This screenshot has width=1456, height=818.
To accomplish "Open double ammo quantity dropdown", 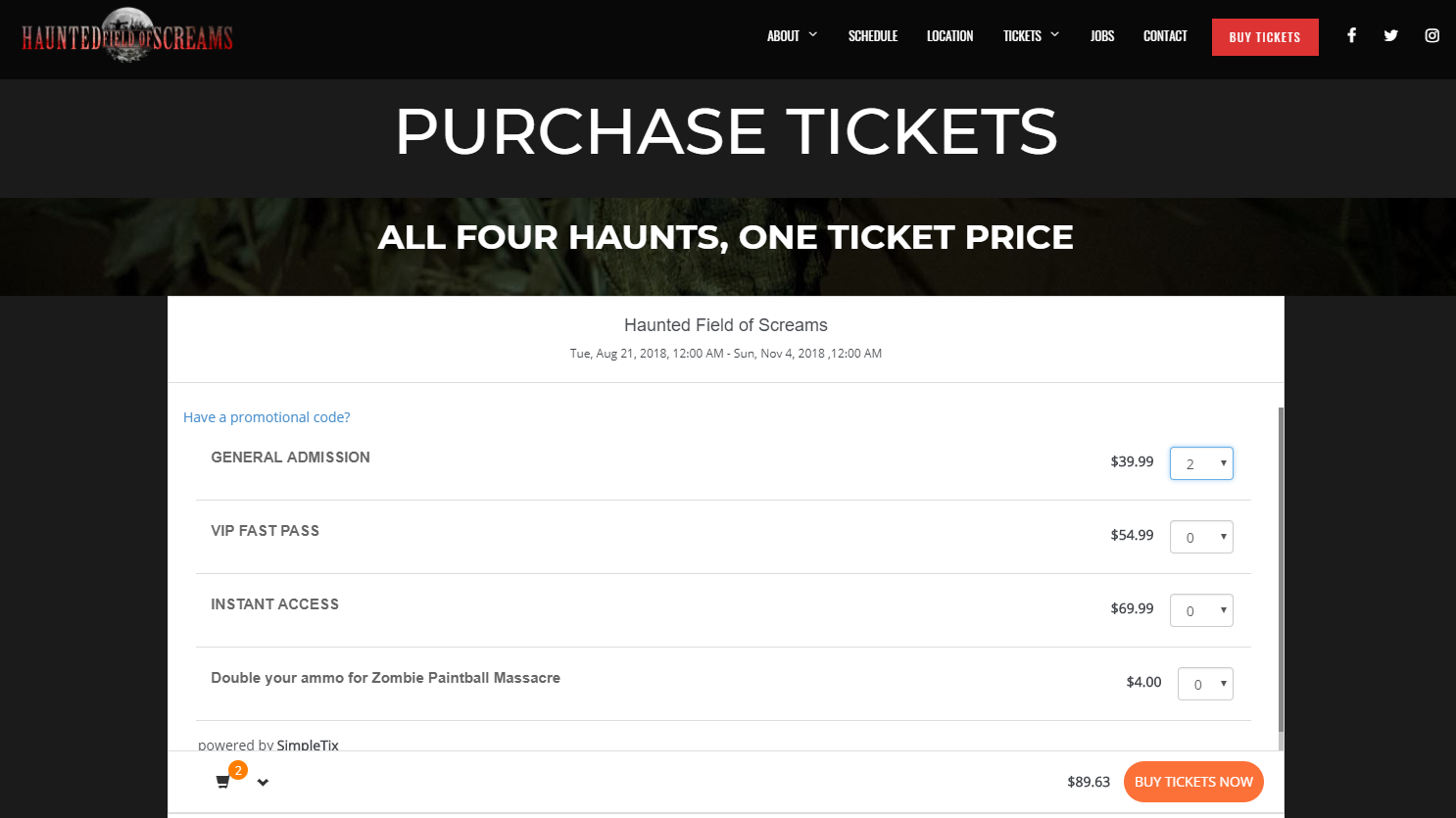I will tap(1205, 684).
